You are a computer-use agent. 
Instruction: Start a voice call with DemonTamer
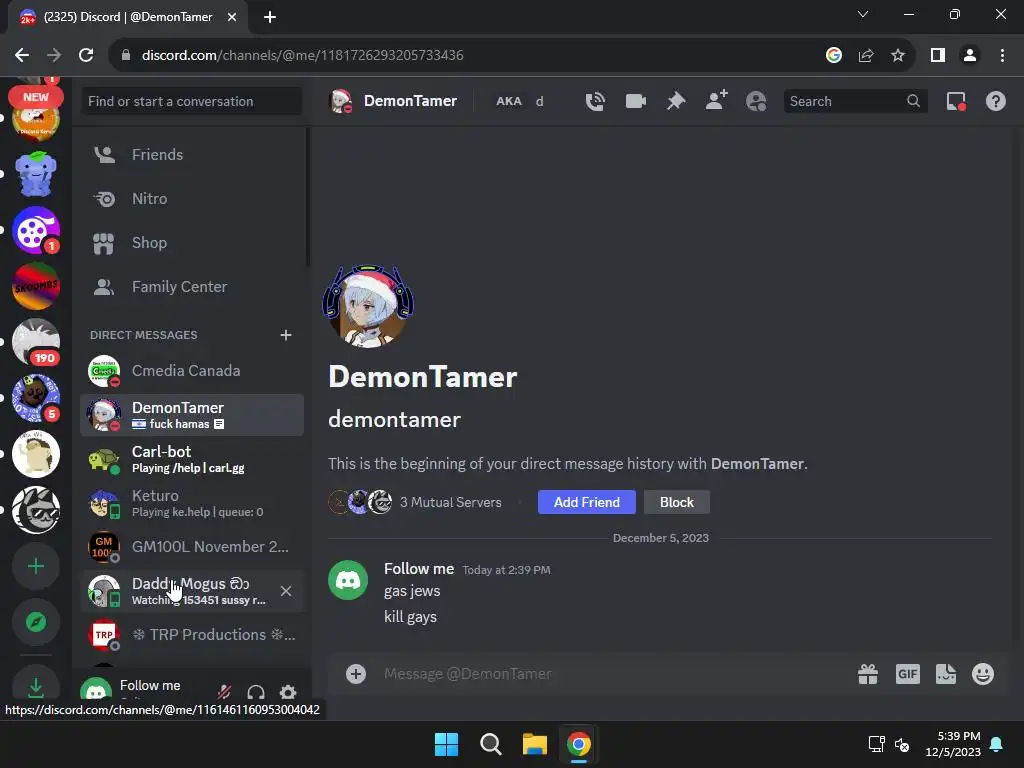pyautogui.click(x=595, y=101)
